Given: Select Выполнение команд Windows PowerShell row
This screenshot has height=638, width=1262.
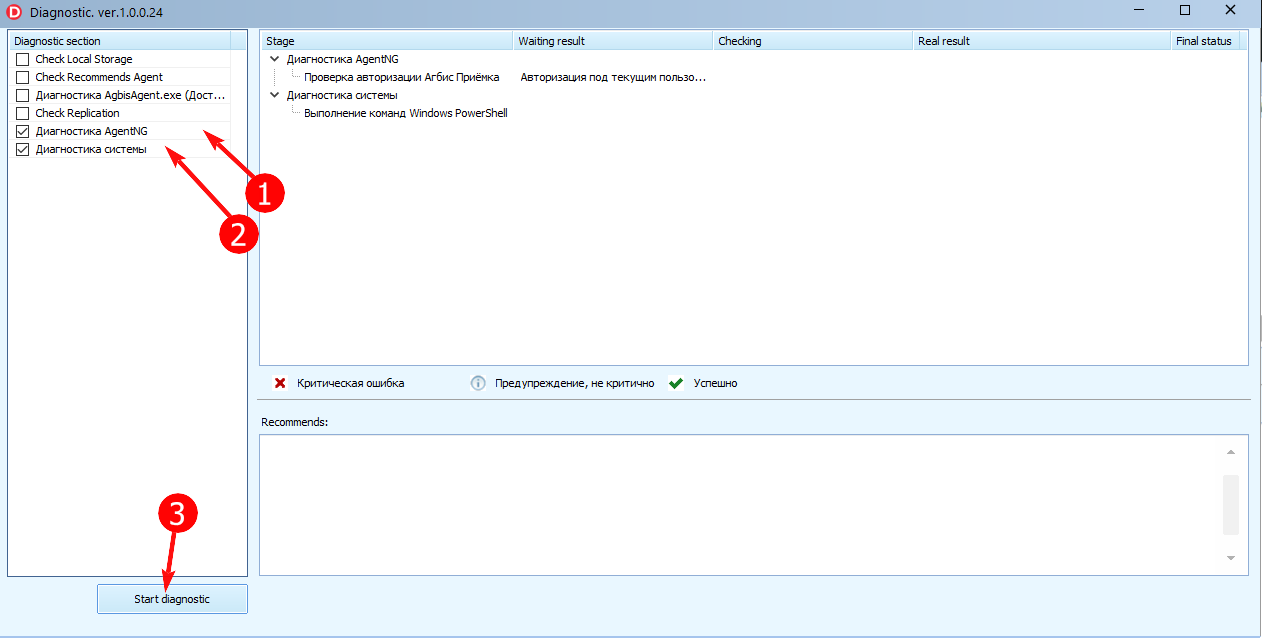Looking at the screenshot, I should coord(405,113).
